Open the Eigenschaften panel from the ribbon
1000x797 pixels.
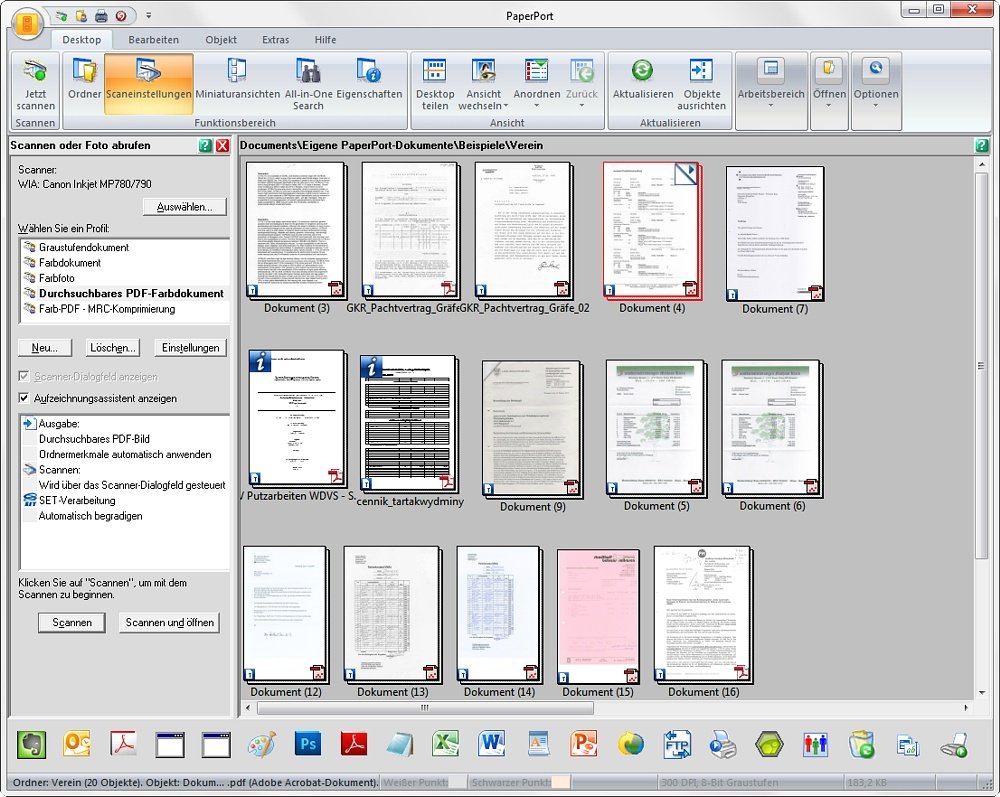[369, 79]
